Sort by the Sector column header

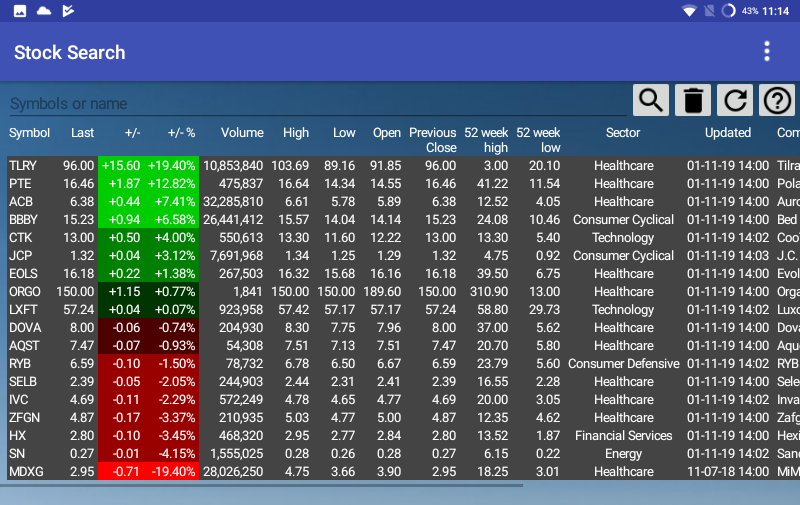[623, 133]
